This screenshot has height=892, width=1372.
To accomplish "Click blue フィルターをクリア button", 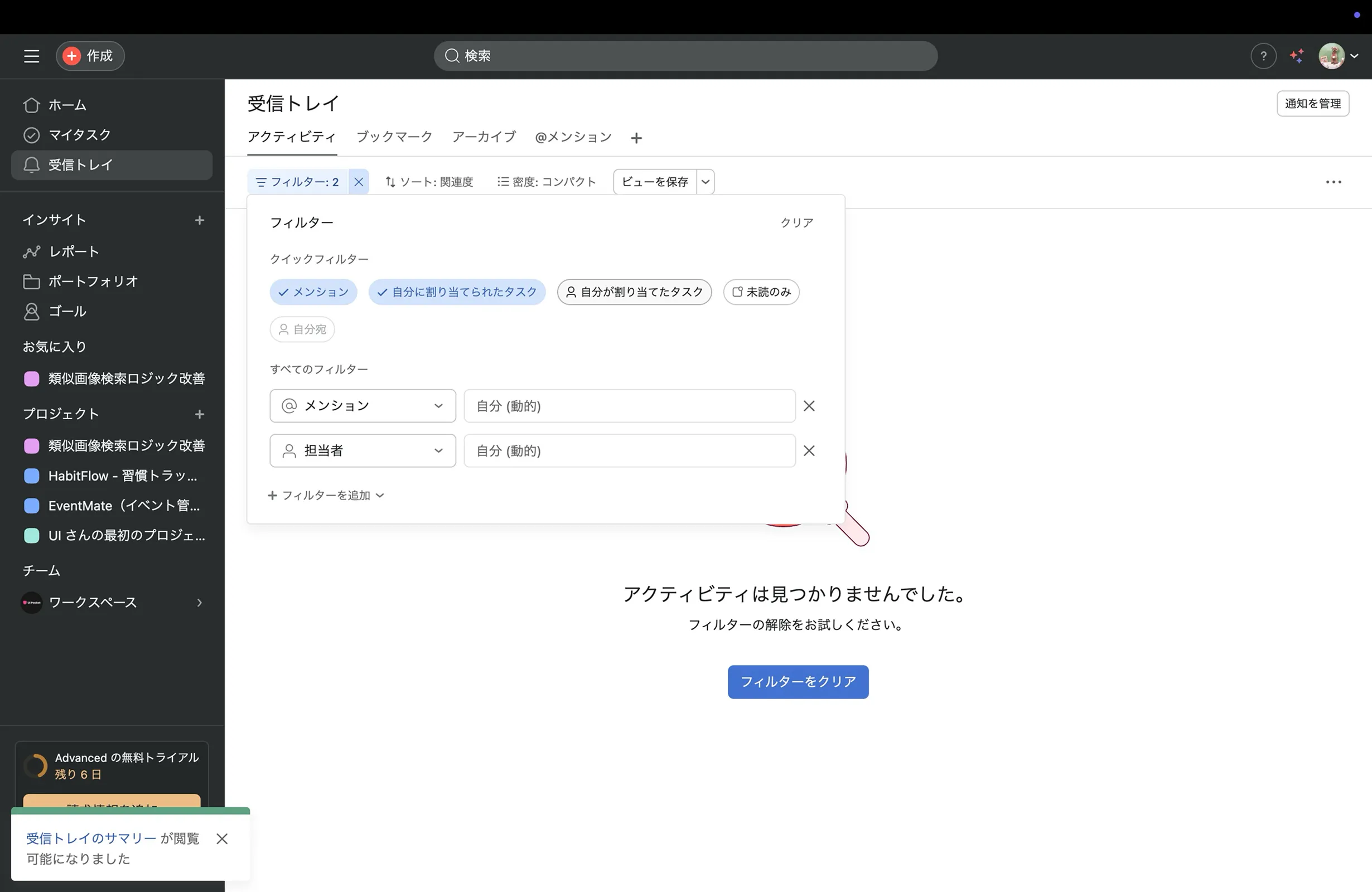I will click(798, 682).
